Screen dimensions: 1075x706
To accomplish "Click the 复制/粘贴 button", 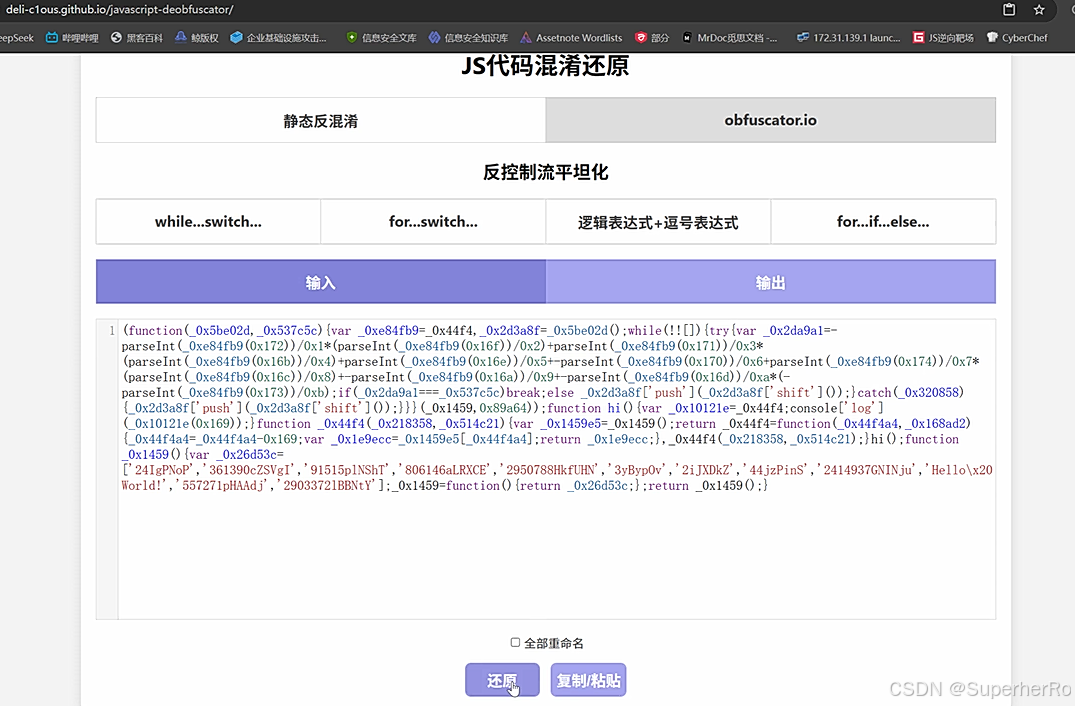I will point(588,680).
